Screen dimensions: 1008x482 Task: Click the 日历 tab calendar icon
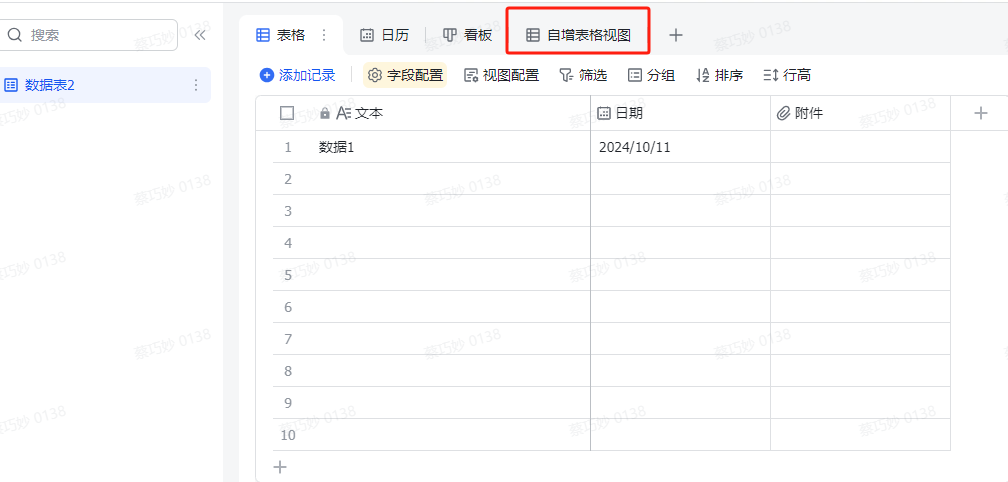[366, 35]
